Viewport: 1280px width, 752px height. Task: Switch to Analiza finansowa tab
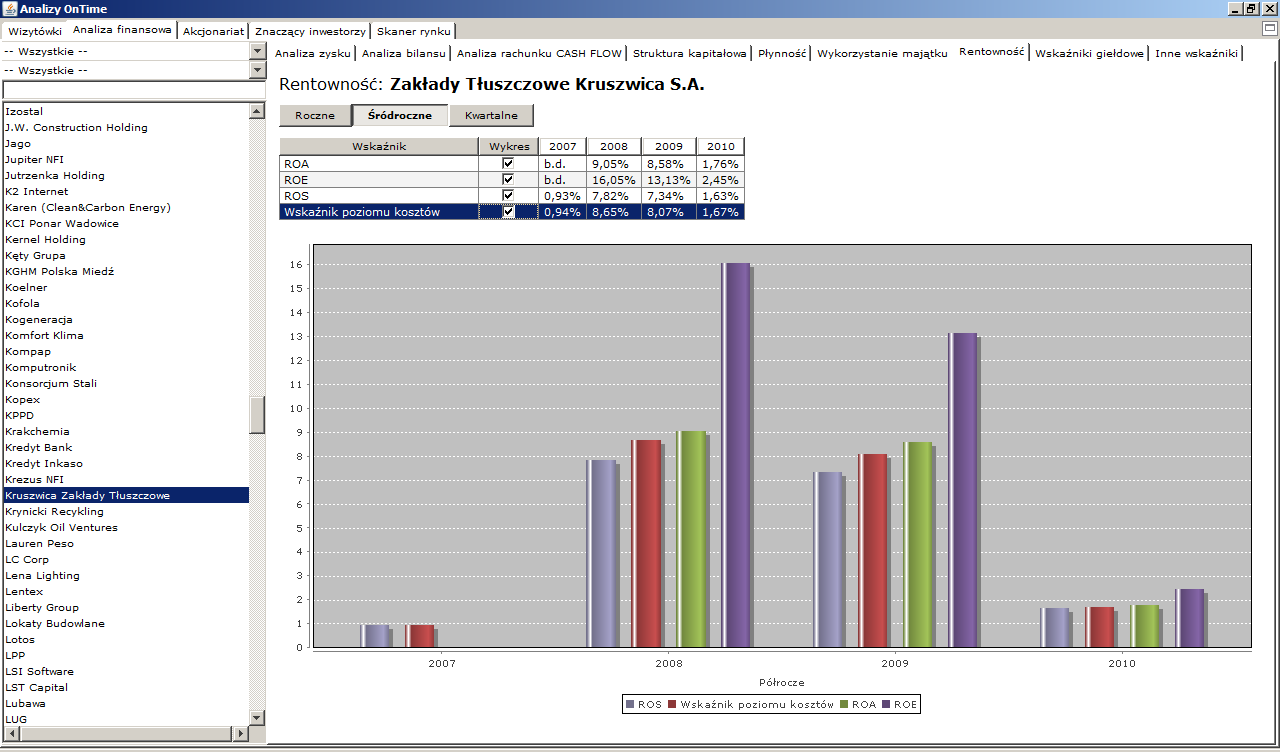coord(122,30)
